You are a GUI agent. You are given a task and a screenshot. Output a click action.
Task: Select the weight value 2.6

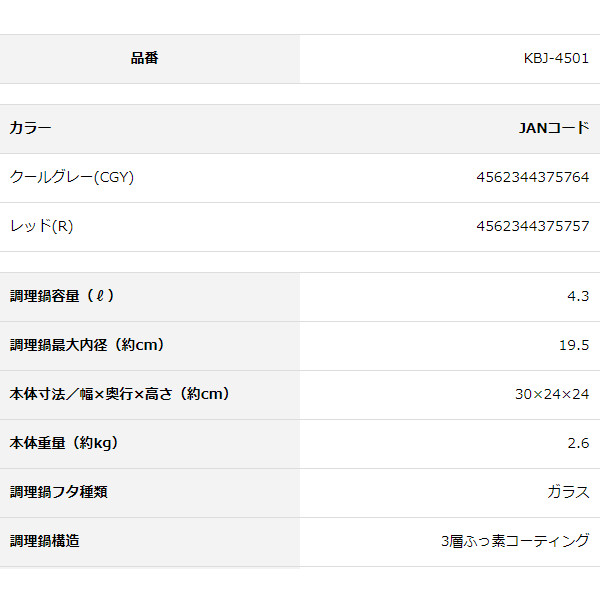[x=578, y=443]
